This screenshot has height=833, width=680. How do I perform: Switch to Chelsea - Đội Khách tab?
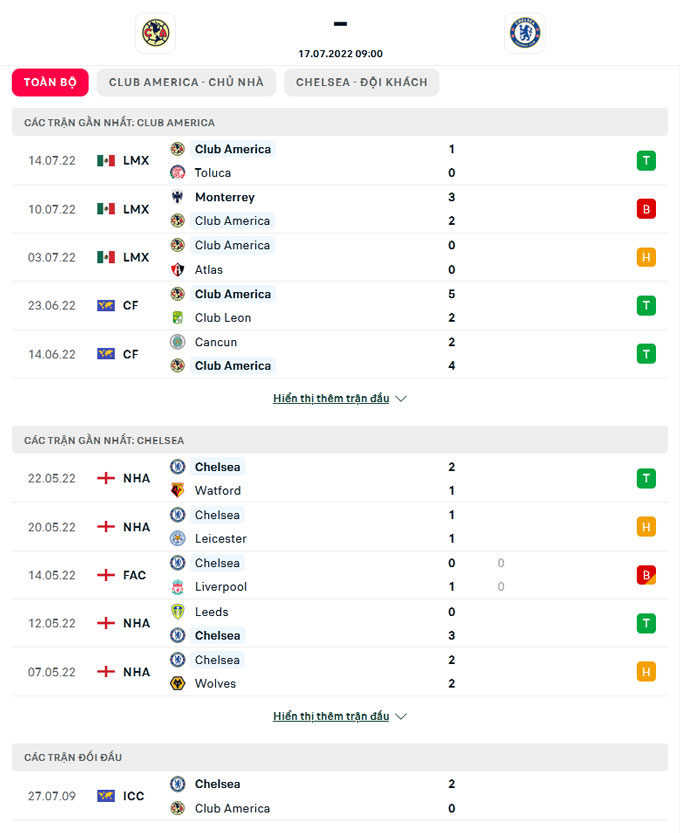pos(362,82)
